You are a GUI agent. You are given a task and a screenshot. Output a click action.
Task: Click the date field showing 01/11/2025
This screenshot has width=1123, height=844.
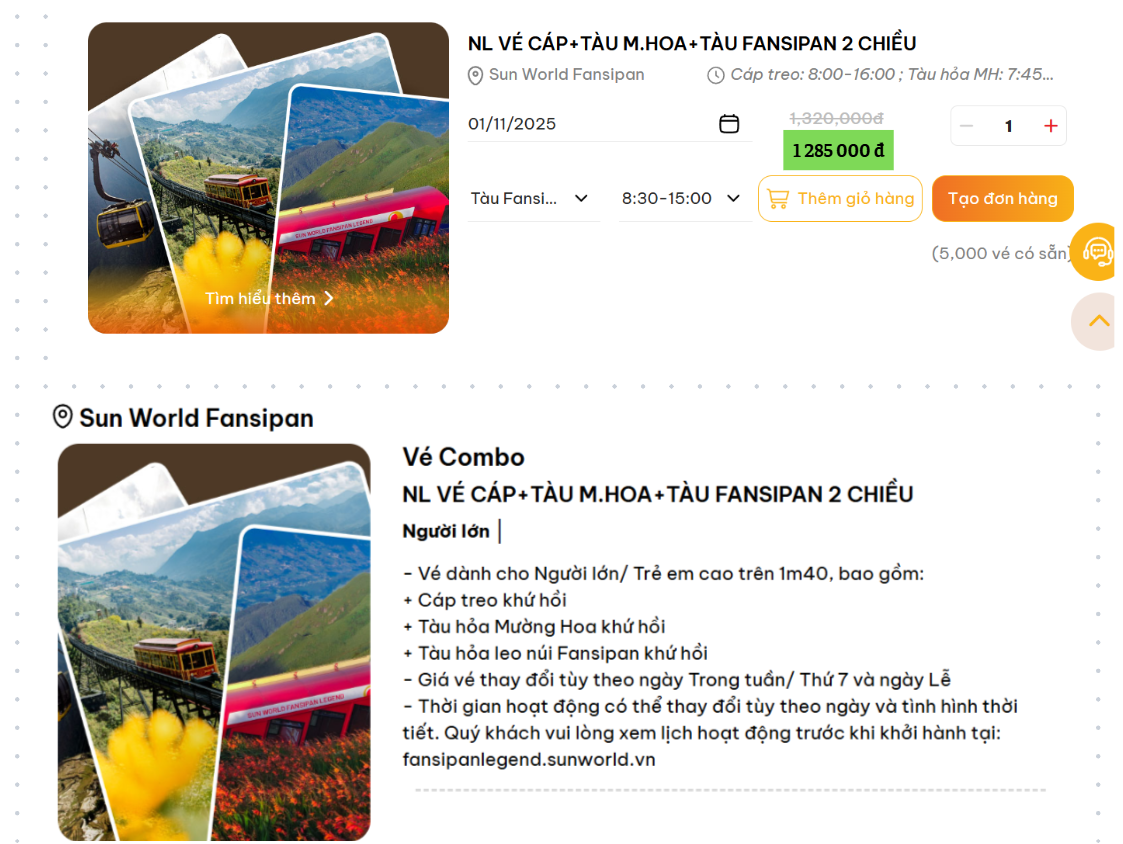(x=609, y=124)
